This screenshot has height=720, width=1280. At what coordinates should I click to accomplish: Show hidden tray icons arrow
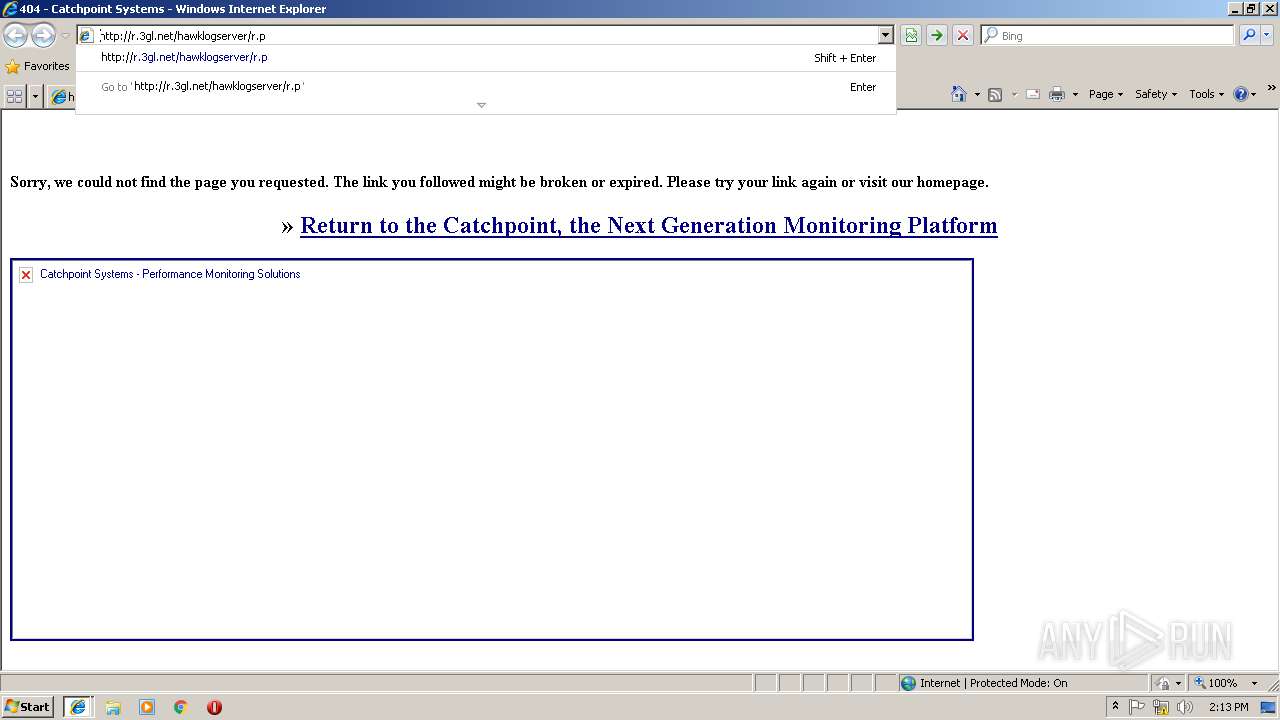click(1115, 707)
